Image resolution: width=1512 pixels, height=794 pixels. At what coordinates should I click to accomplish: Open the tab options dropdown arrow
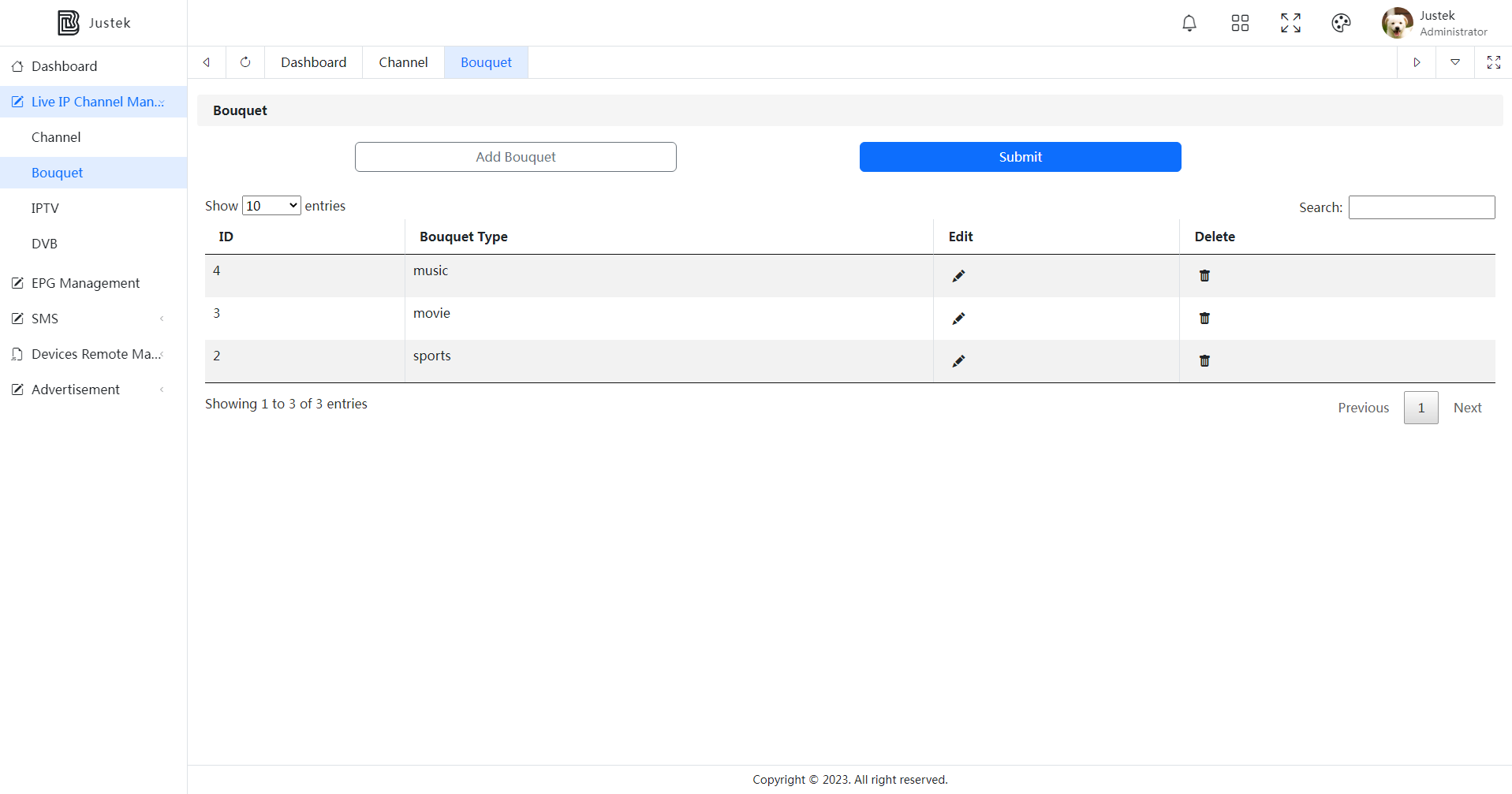point(1455,62)
